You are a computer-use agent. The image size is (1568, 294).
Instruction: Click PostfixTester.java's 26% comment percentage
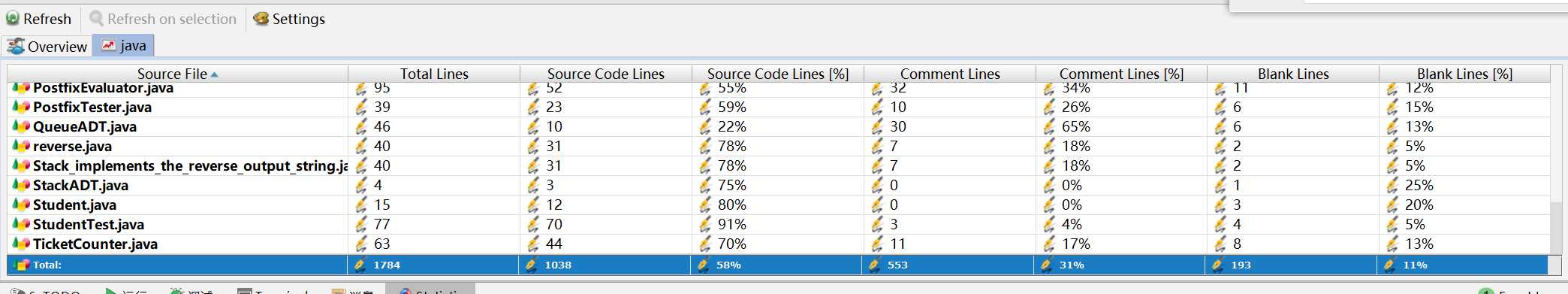click(x=1076, y=107)
